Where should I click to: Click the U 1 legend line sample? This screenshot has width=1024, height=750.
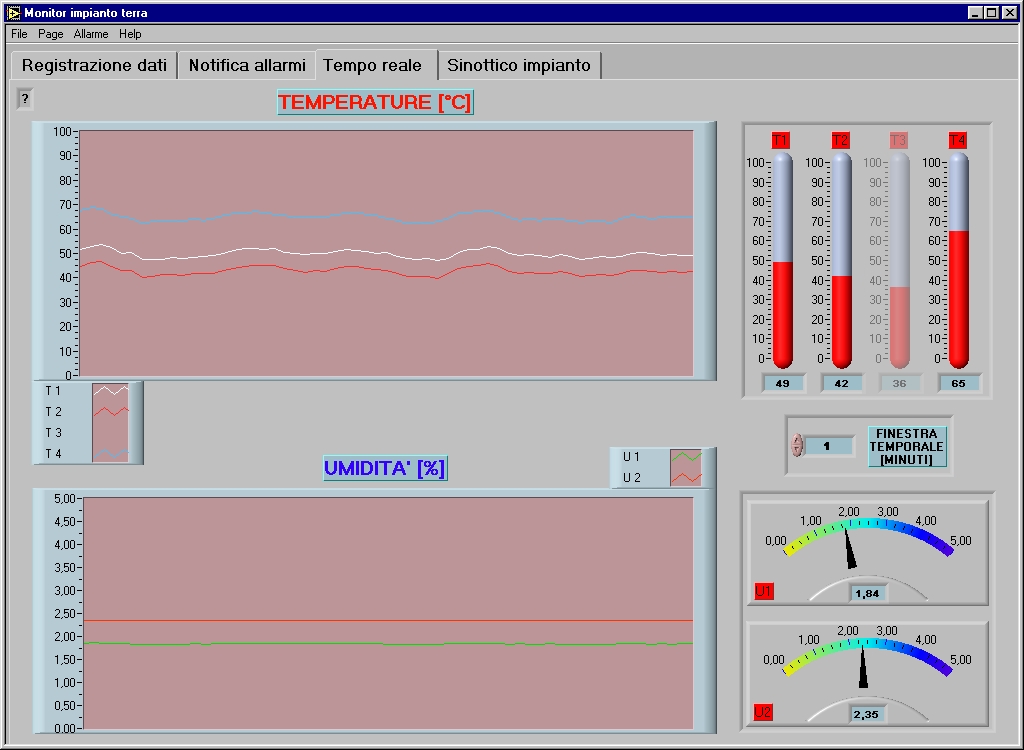[686, 457]
